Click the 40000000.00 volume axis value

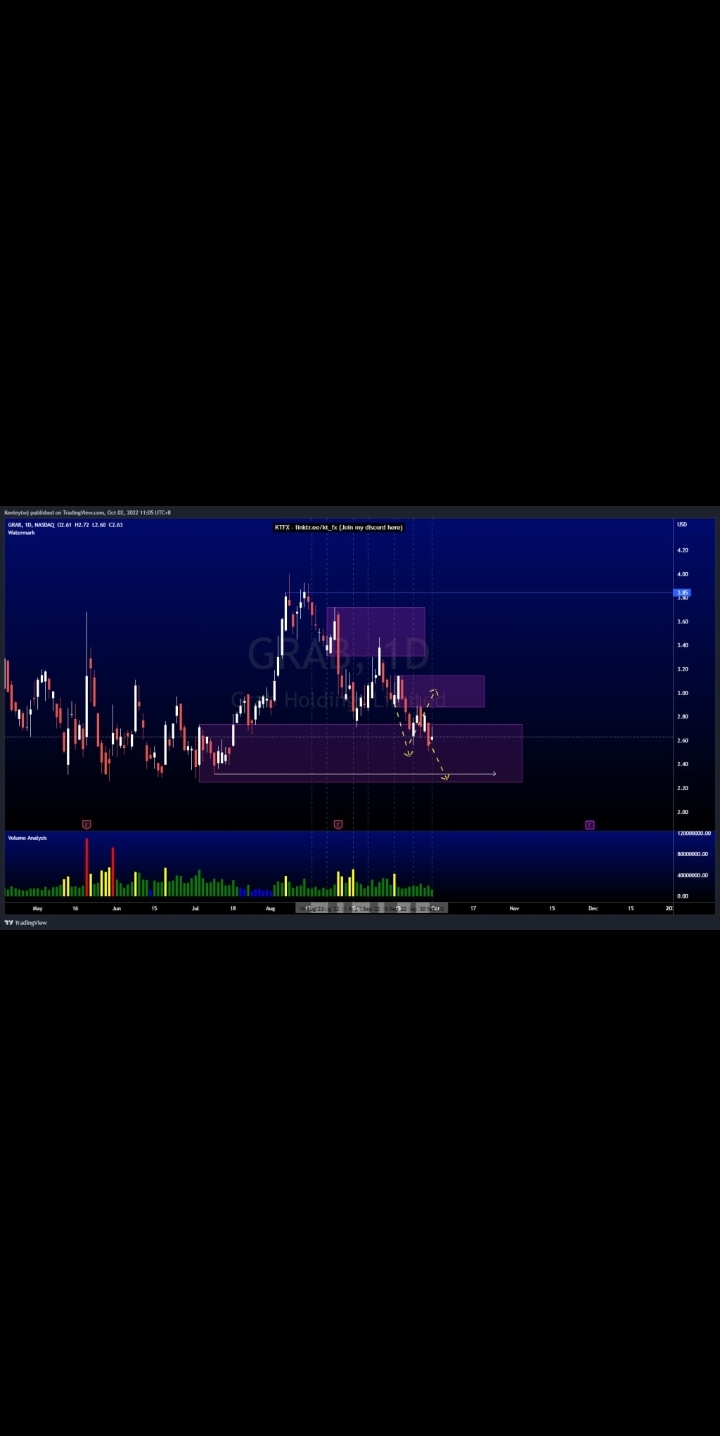[693, 875]
